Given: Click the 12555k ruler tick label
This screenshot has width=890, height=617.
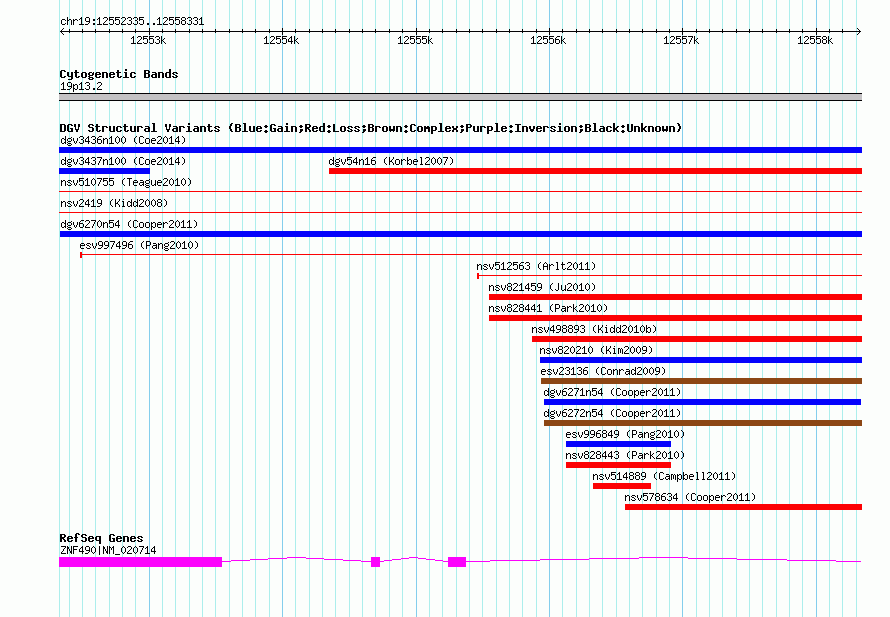Looking at the screenshot, I should pos(415,40).
